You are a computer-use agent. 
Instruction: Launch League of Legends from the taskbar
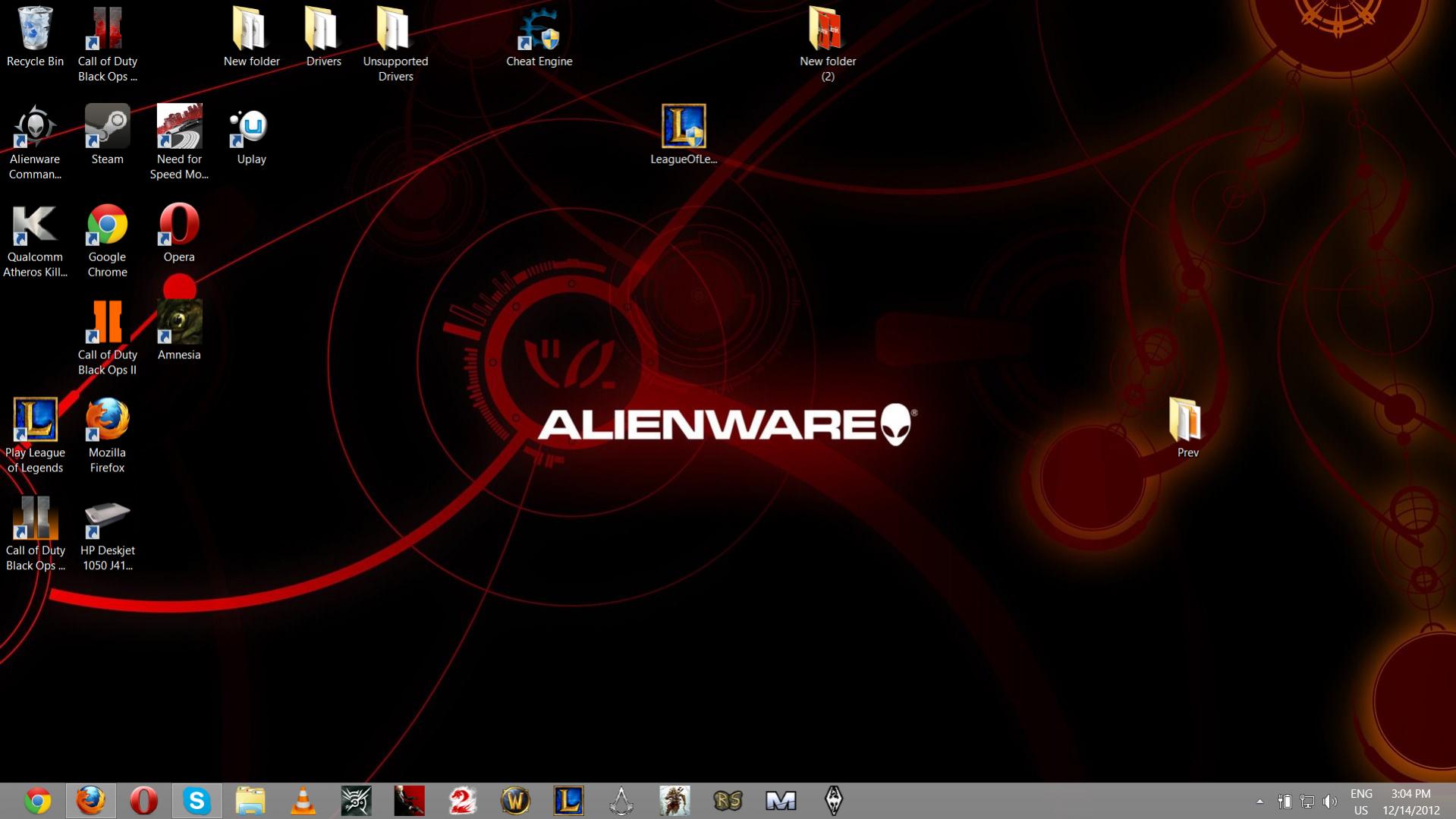(x=569, y=801)
